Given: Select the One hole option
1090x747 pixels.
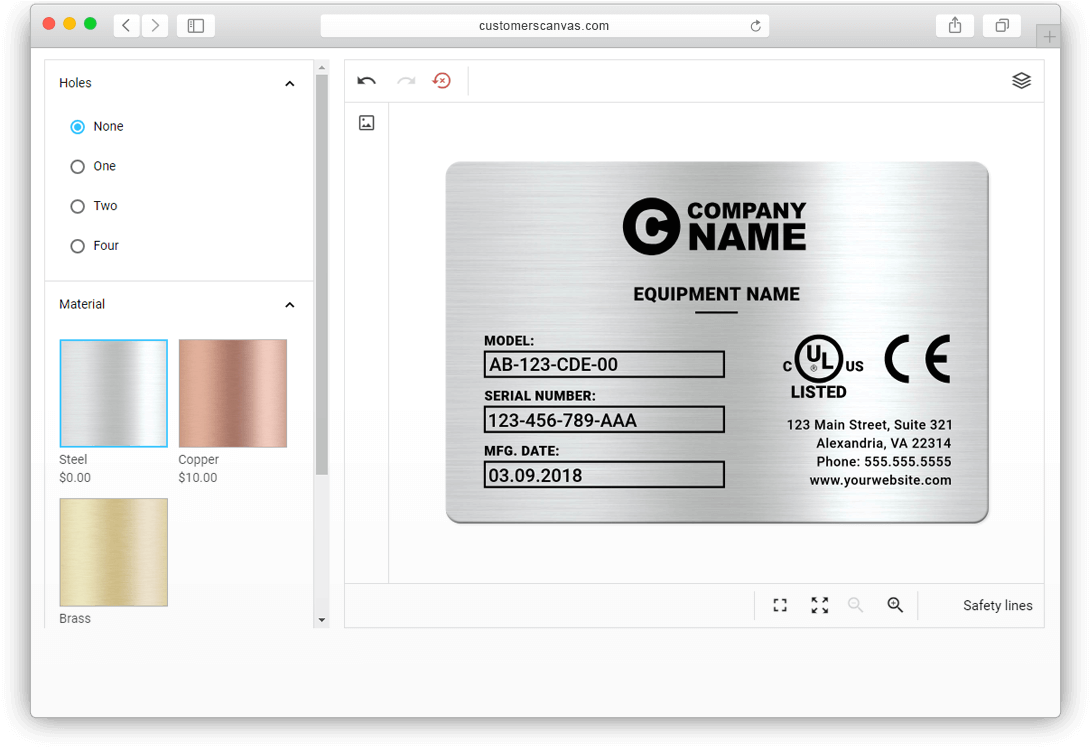Looking at the screenshot, I should click(77, 167).
